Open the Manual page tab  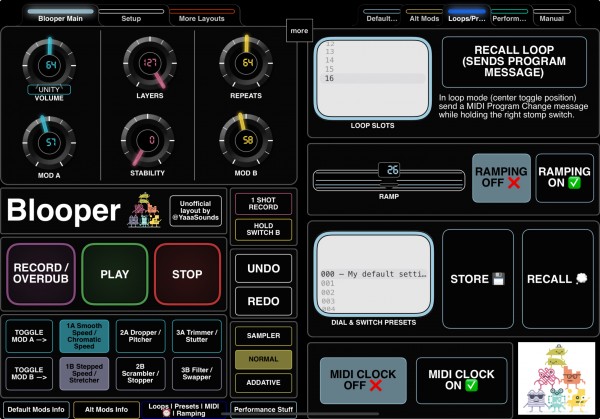(551, 16)
